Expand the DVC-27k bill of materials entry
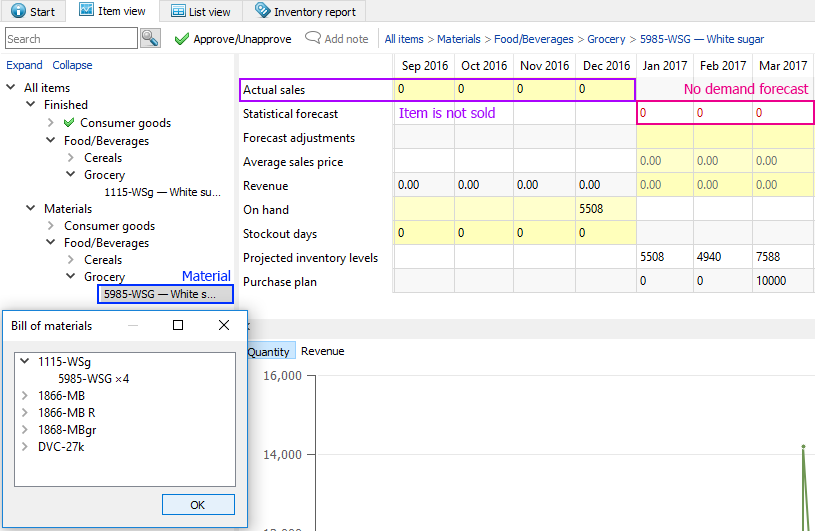Image resolution: width=816 pixels, height=531 pixels. (x=25, y=446)
